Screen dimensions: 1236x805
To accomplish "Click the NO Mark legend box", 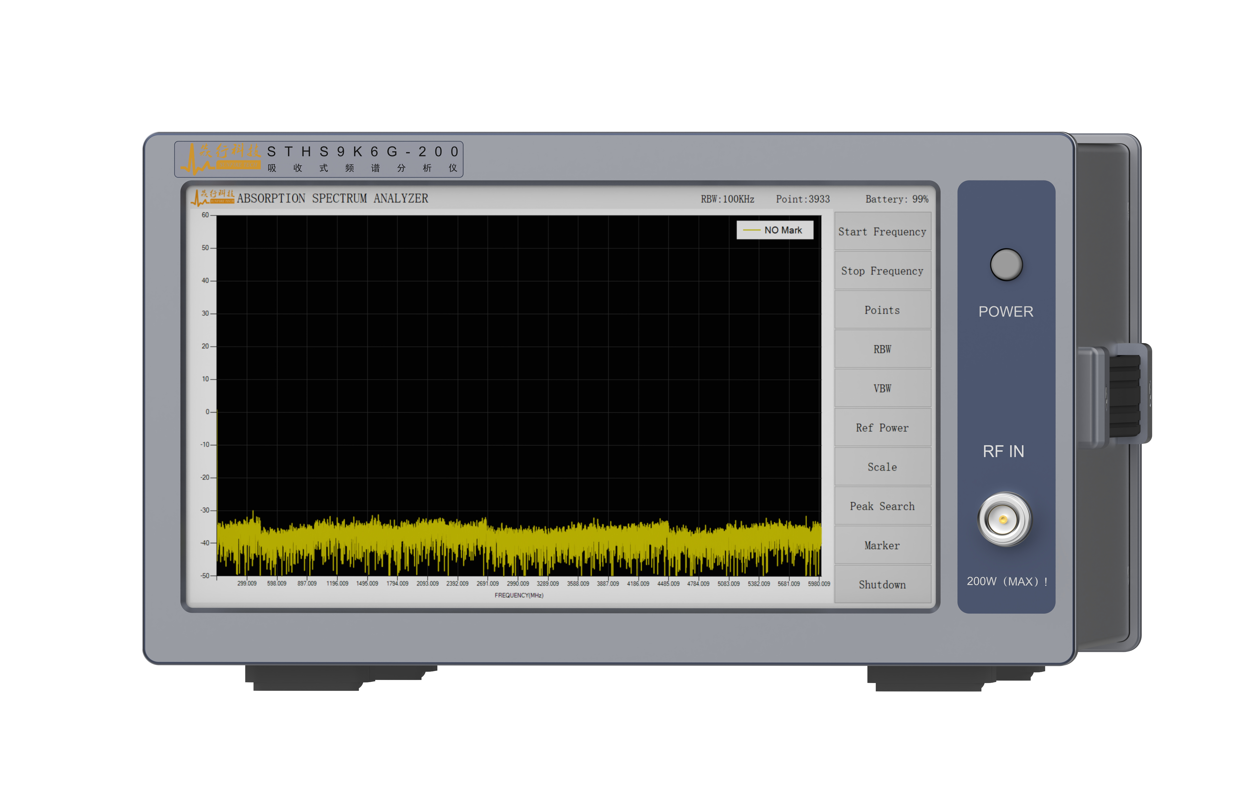I will pos(775,230).
